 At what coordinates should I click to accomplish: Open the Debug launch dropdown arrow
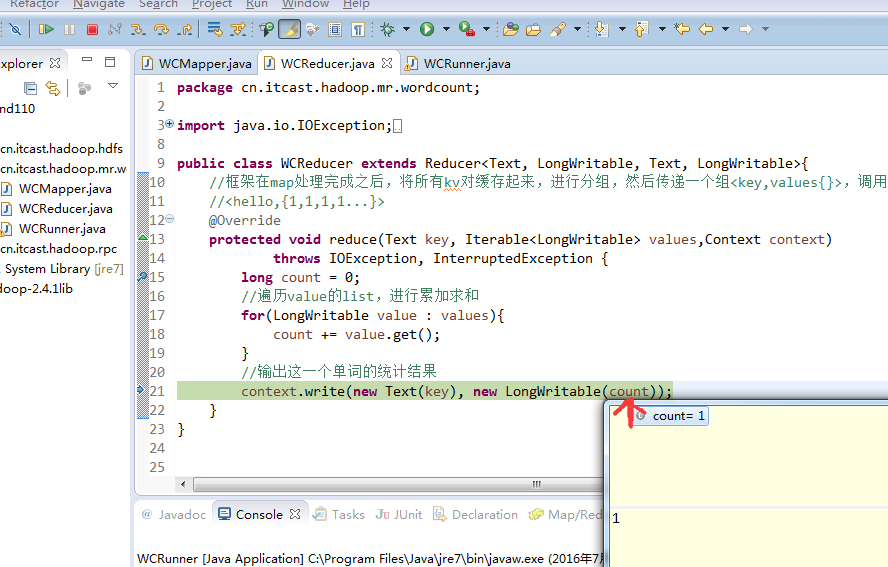[407, 29]
